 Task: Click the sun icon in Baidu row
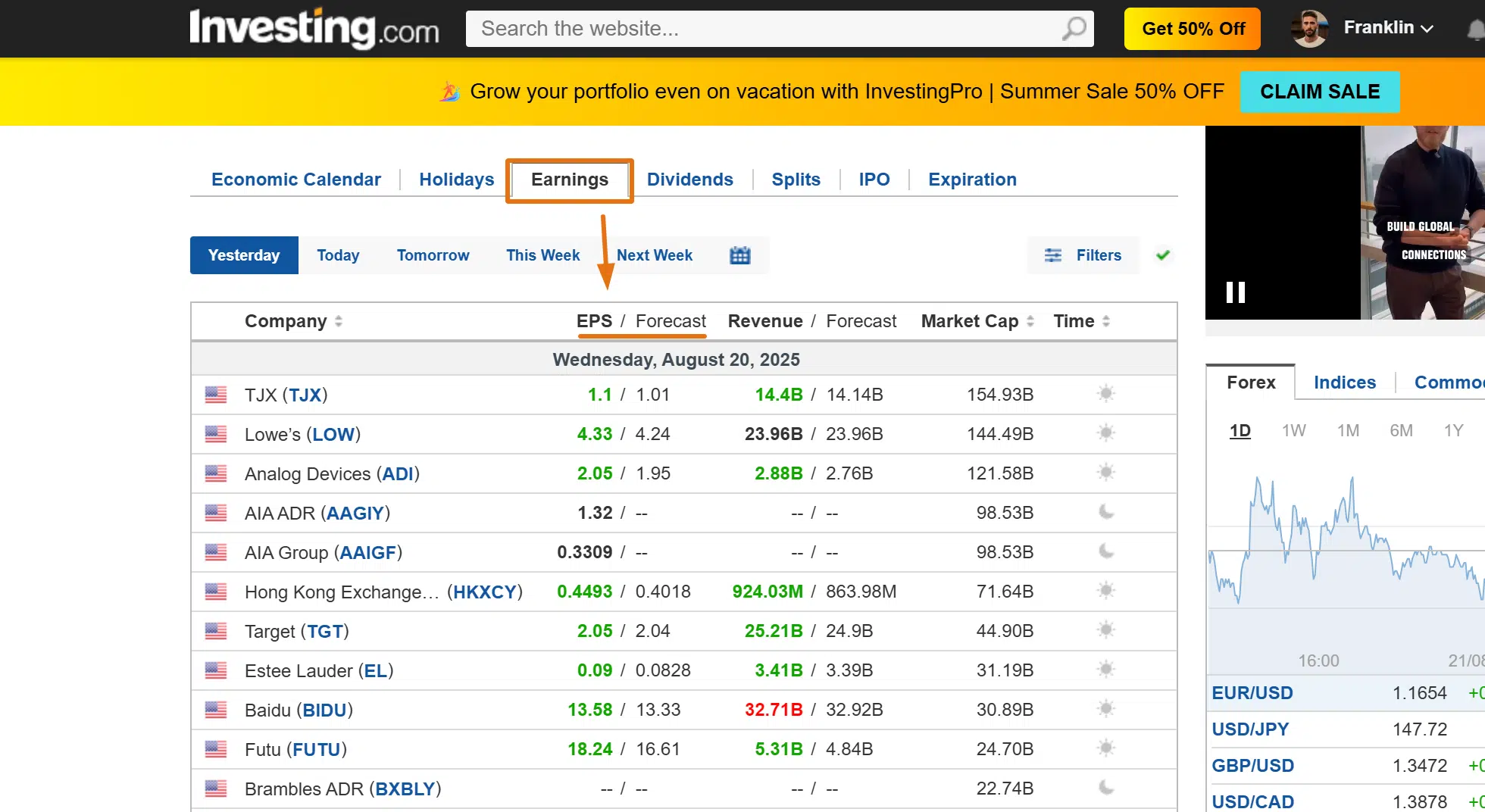click(x=1106, y=709)
